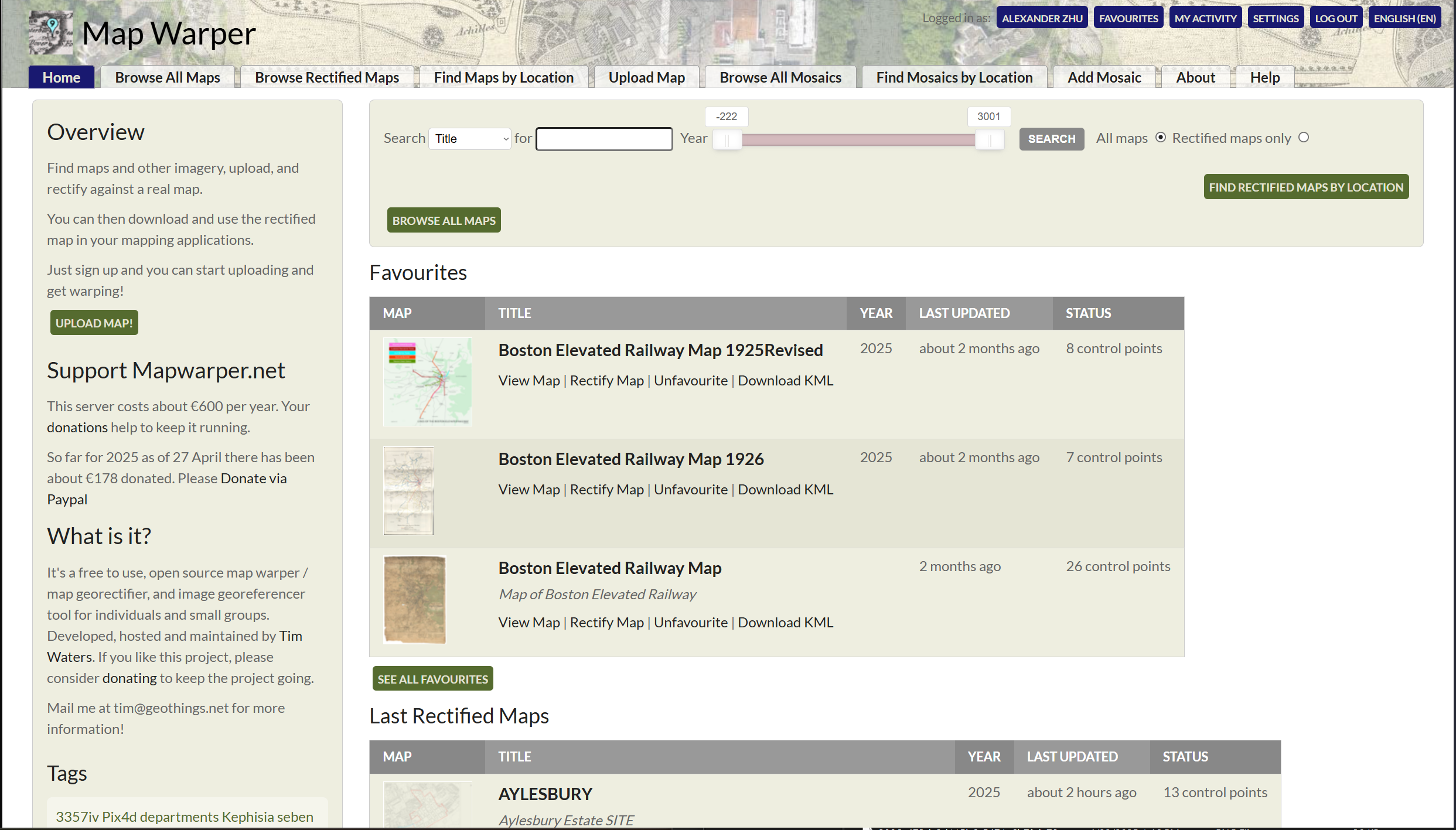Open the search field Title dropdown
Image resolution: width=1456 pixels, height=830 pixels.
(470, 139)
